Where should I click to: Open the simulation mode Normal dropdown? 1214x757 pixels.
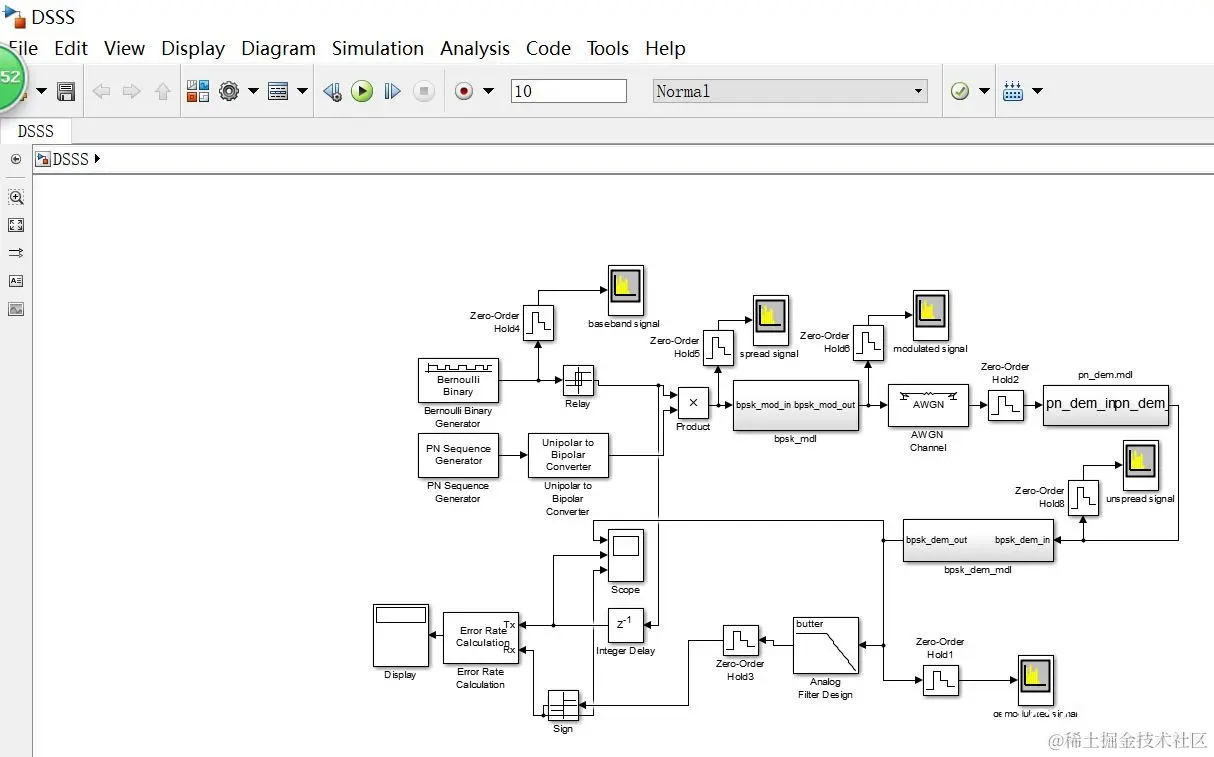[790, 91]
